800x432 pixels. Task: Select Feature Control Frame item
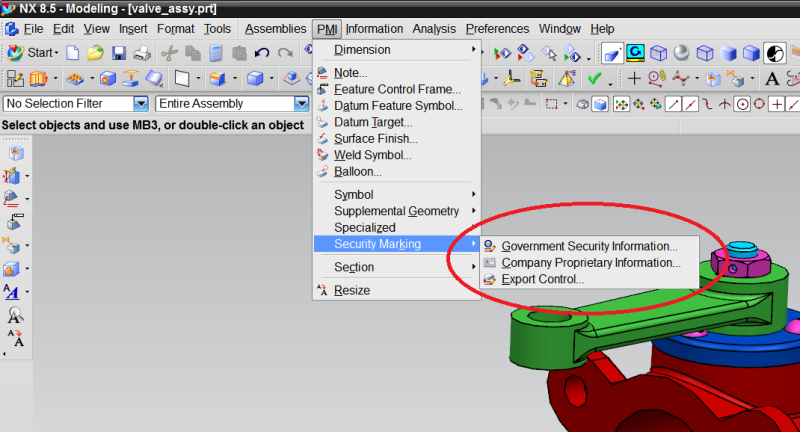click(x=397, y=89)
